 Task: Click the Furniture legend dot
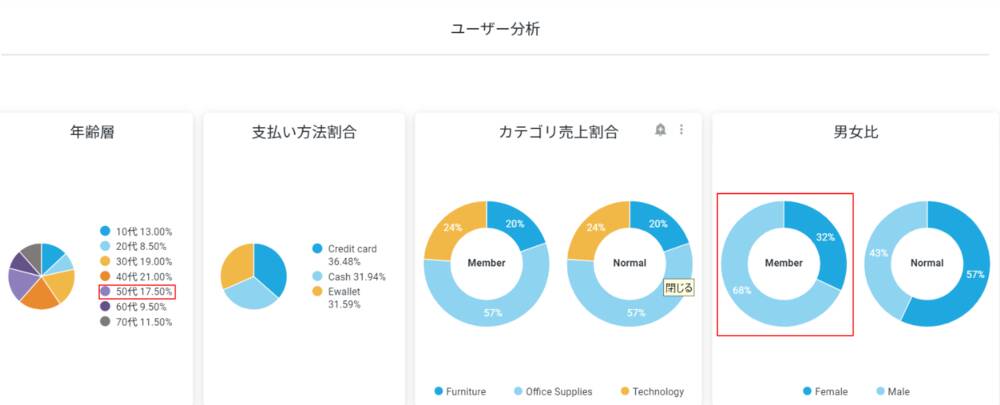(x=439, y=391)
